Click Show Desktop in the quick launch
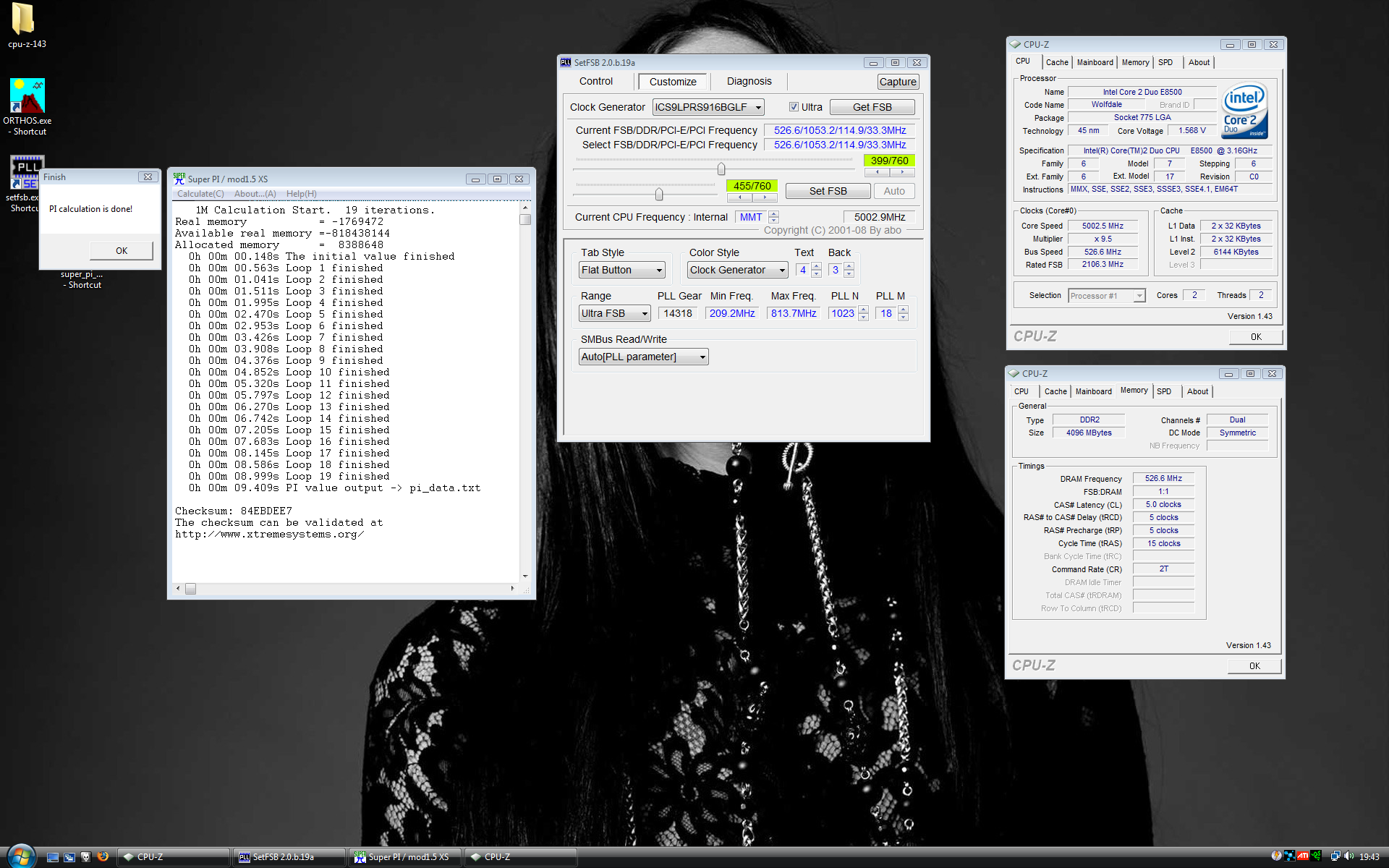This screenshot has width=1389, height=868. [52, 857]
